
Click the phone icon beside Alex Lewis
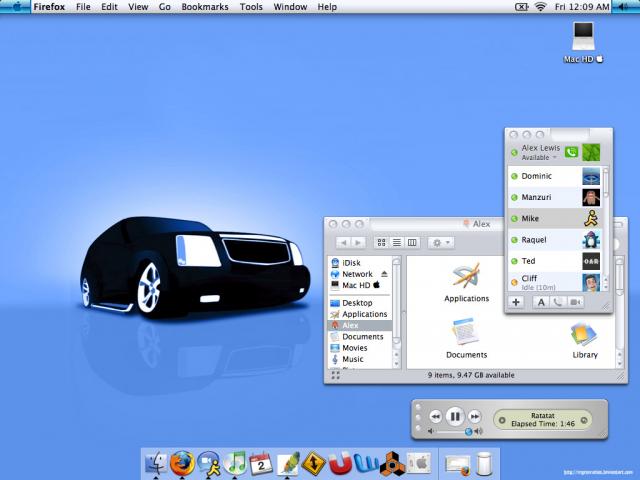coord(571,152)
